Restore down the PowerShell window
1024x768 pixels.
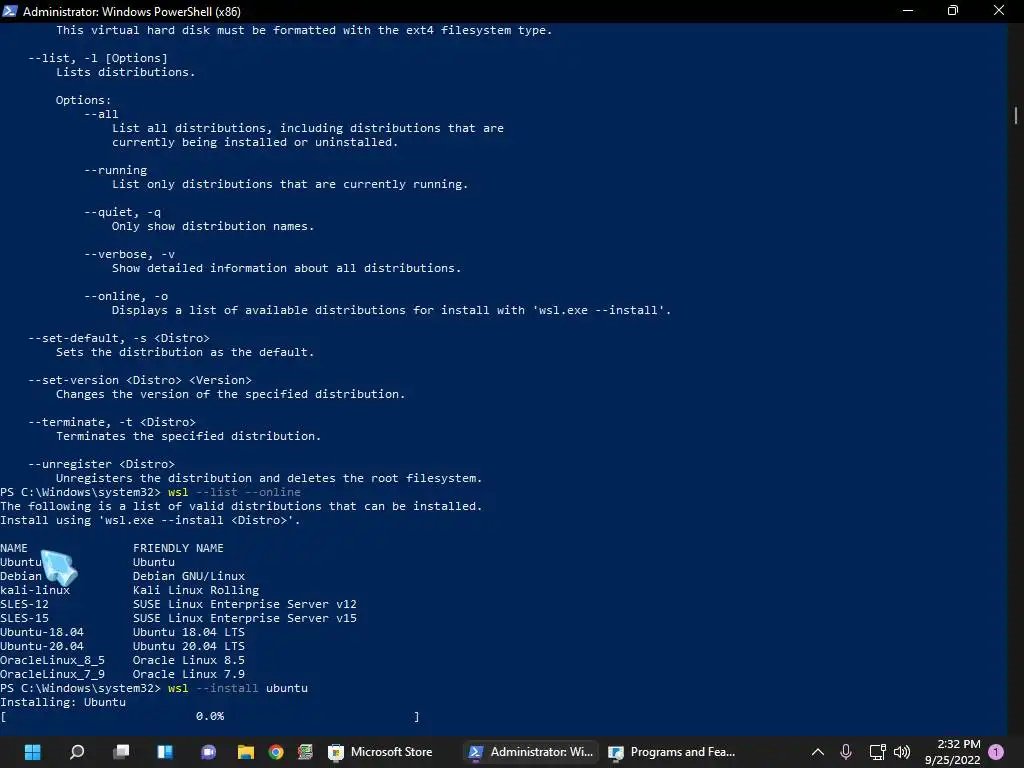(x=953, y=11)
